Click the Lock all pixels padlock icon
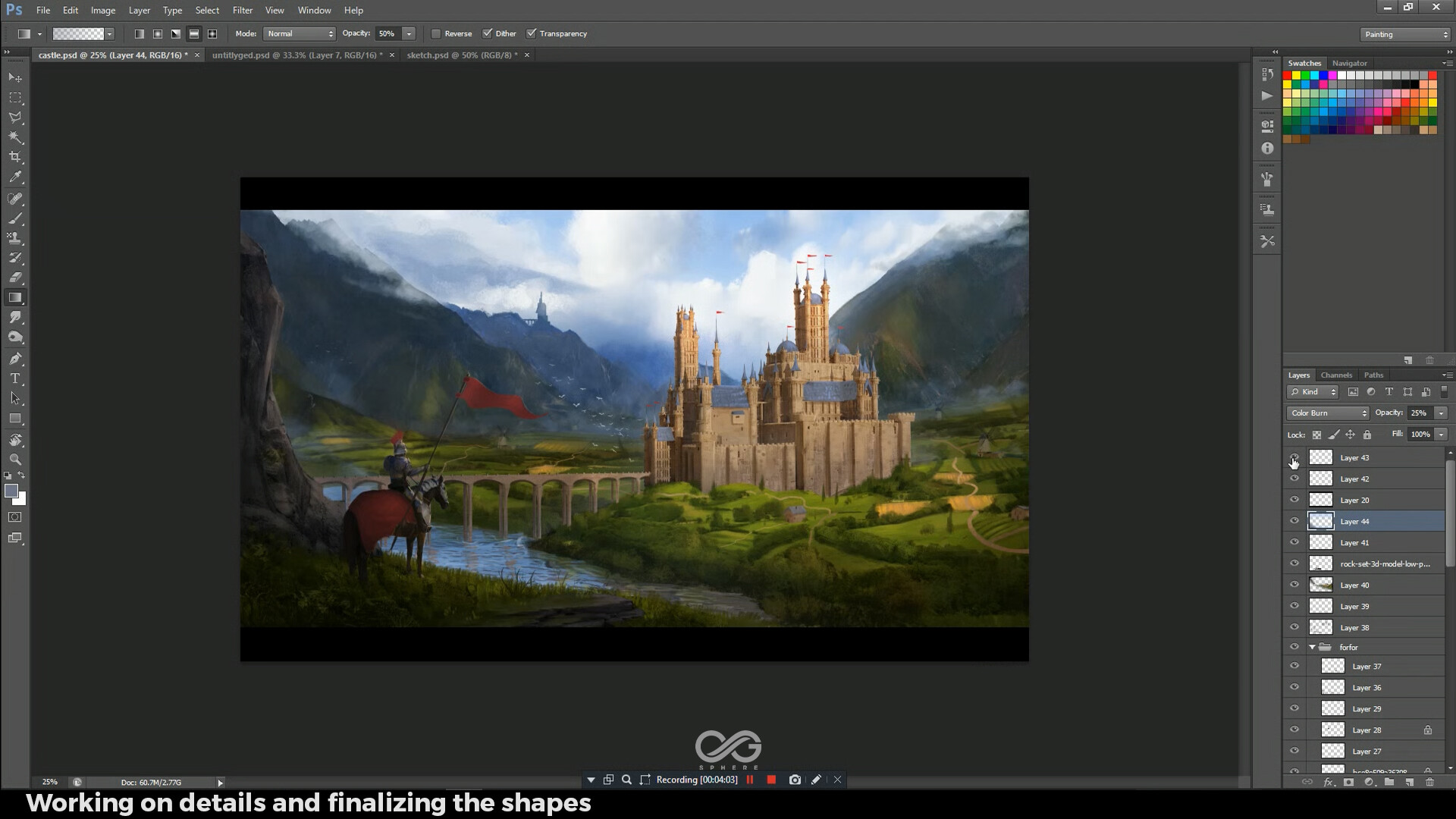The width and height of the screenshot is (1456, 819). 1367,435
